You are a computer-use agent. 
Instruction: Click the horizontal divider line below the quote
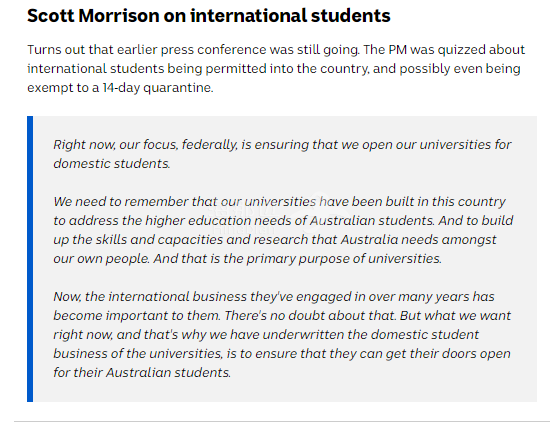(282, 421)
